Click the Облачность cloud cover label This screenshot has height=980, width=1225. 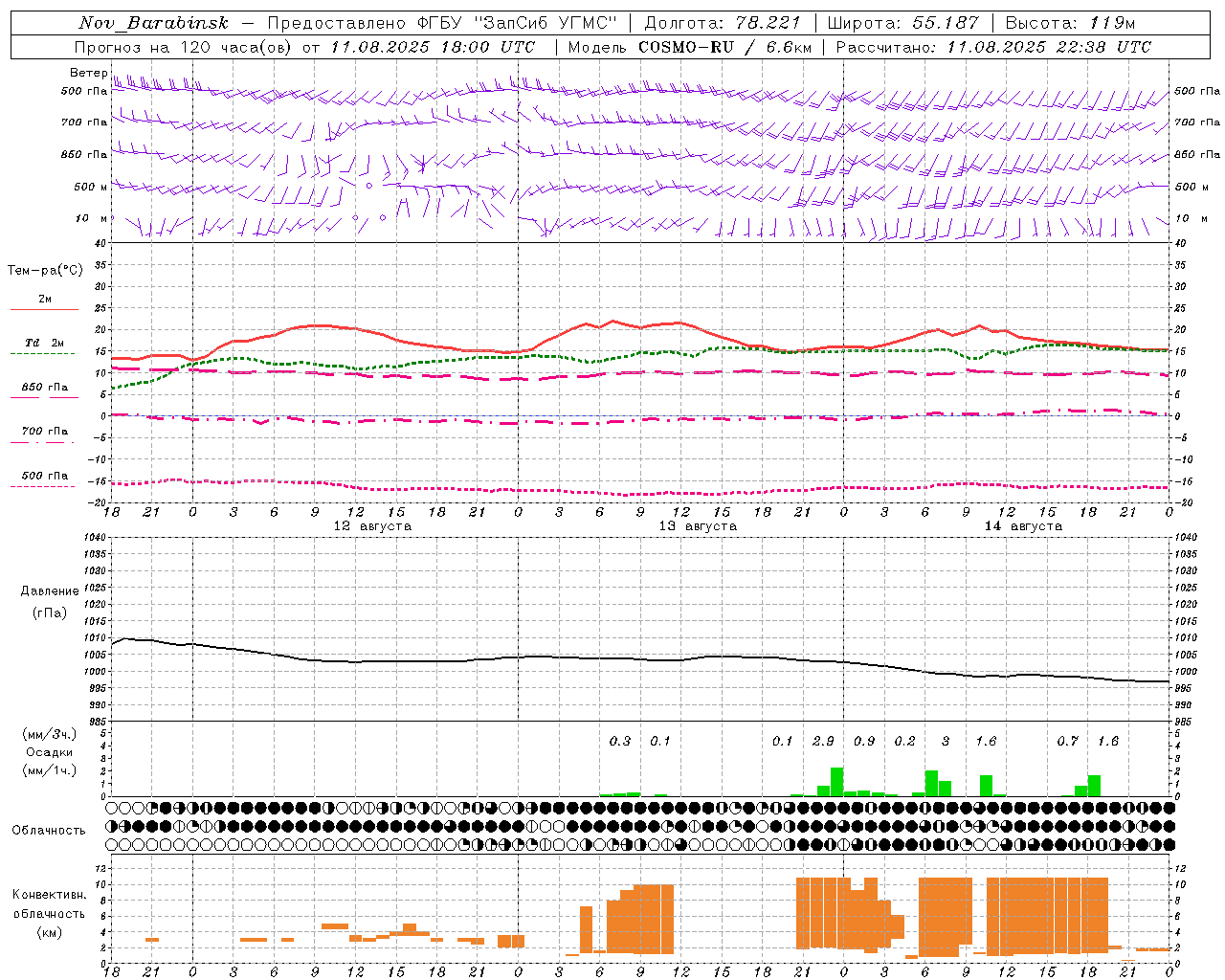pyautogui.click(x=49, y=830)
